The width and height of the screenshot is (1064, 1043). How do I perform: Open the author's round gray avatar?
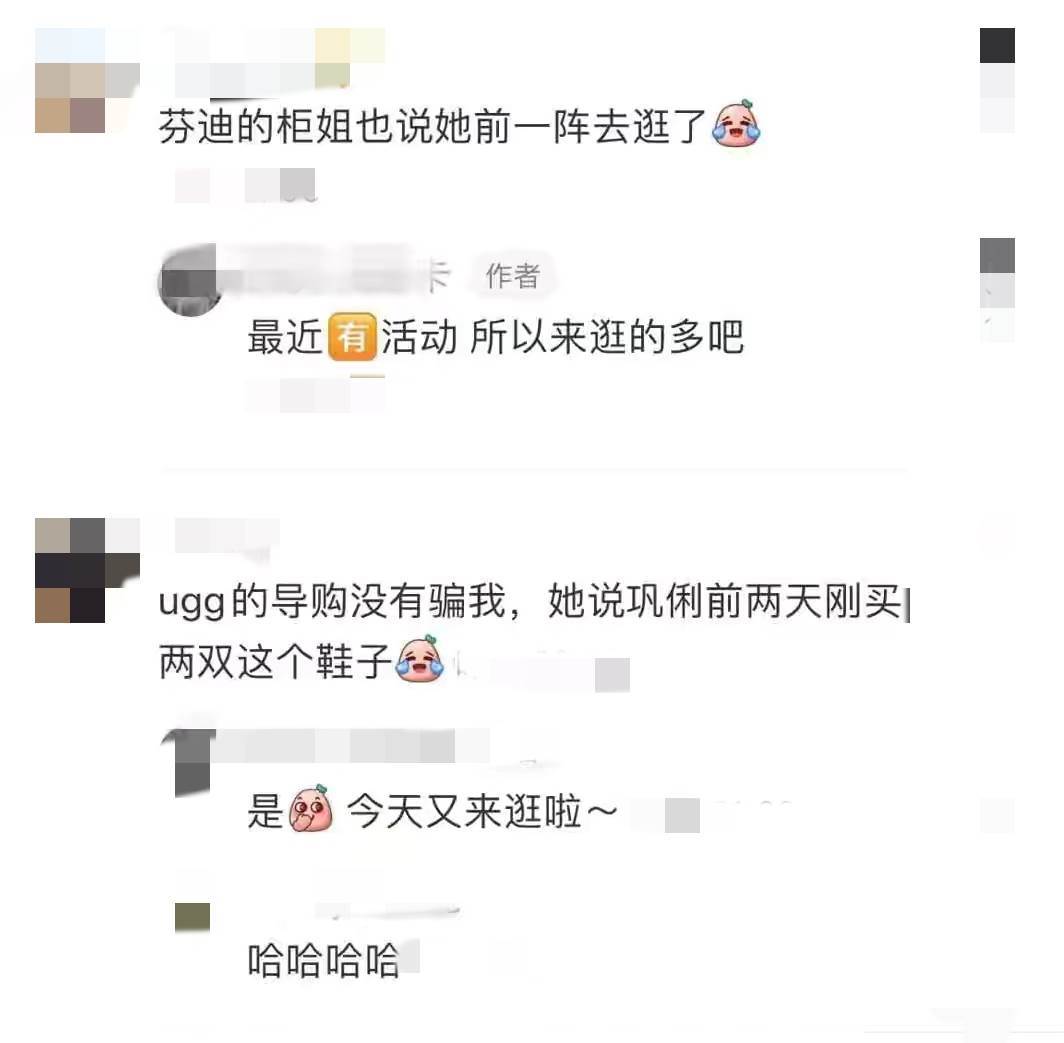187,280
